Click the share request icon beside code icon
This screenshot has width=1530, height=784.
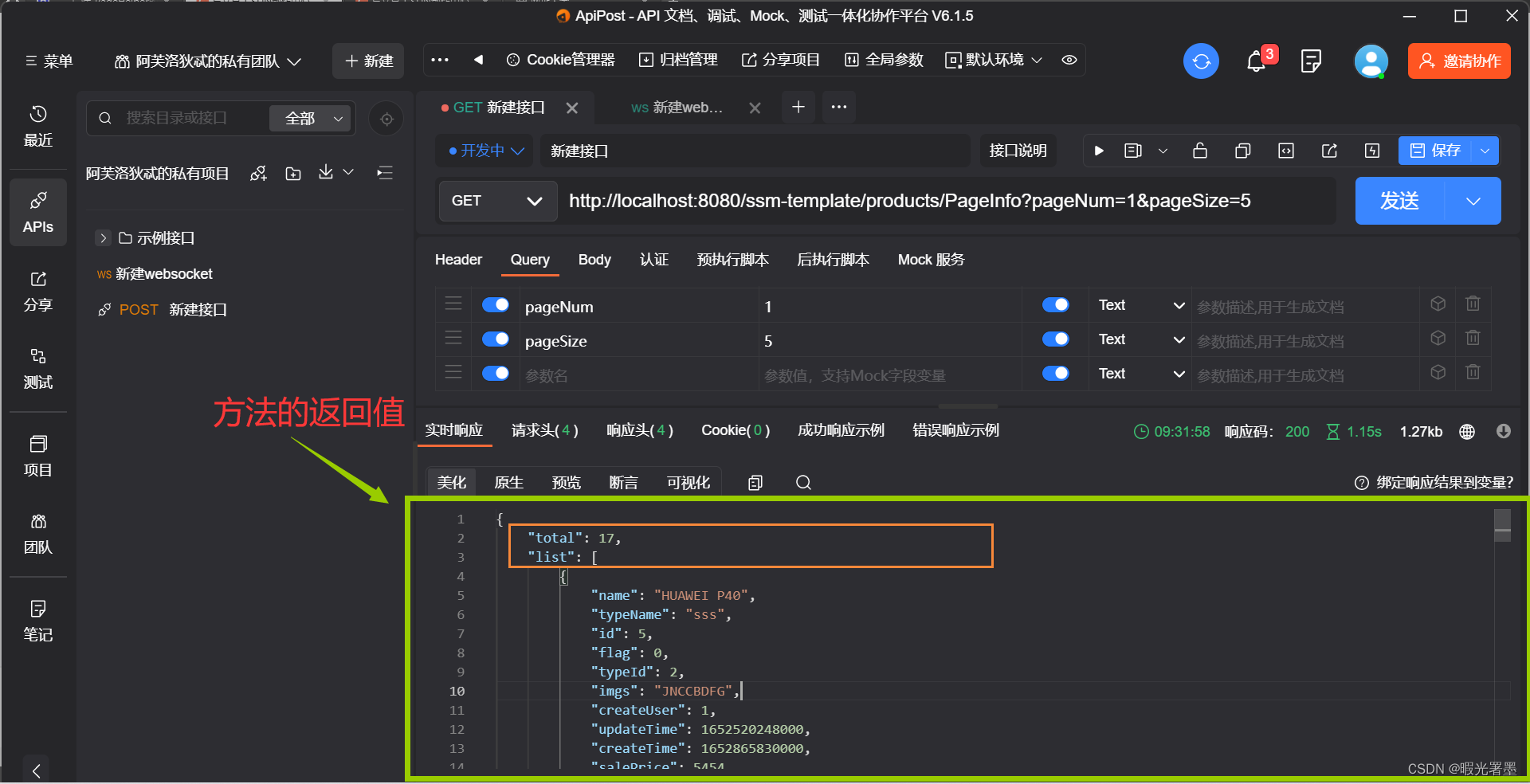(x=1329, y=151)
